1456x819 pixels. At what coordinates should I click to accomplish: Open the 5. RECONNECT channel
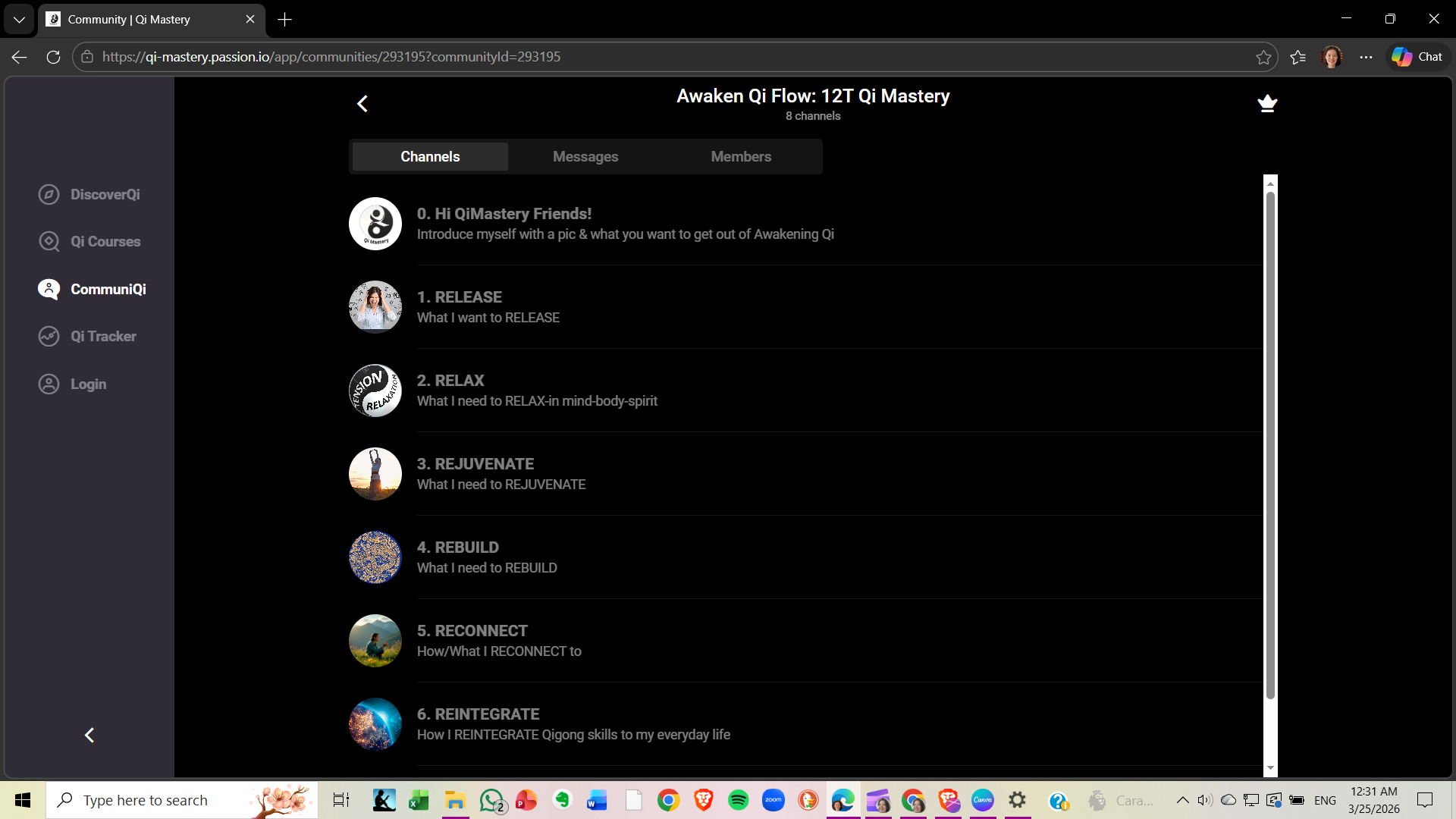tap(472, 631)
